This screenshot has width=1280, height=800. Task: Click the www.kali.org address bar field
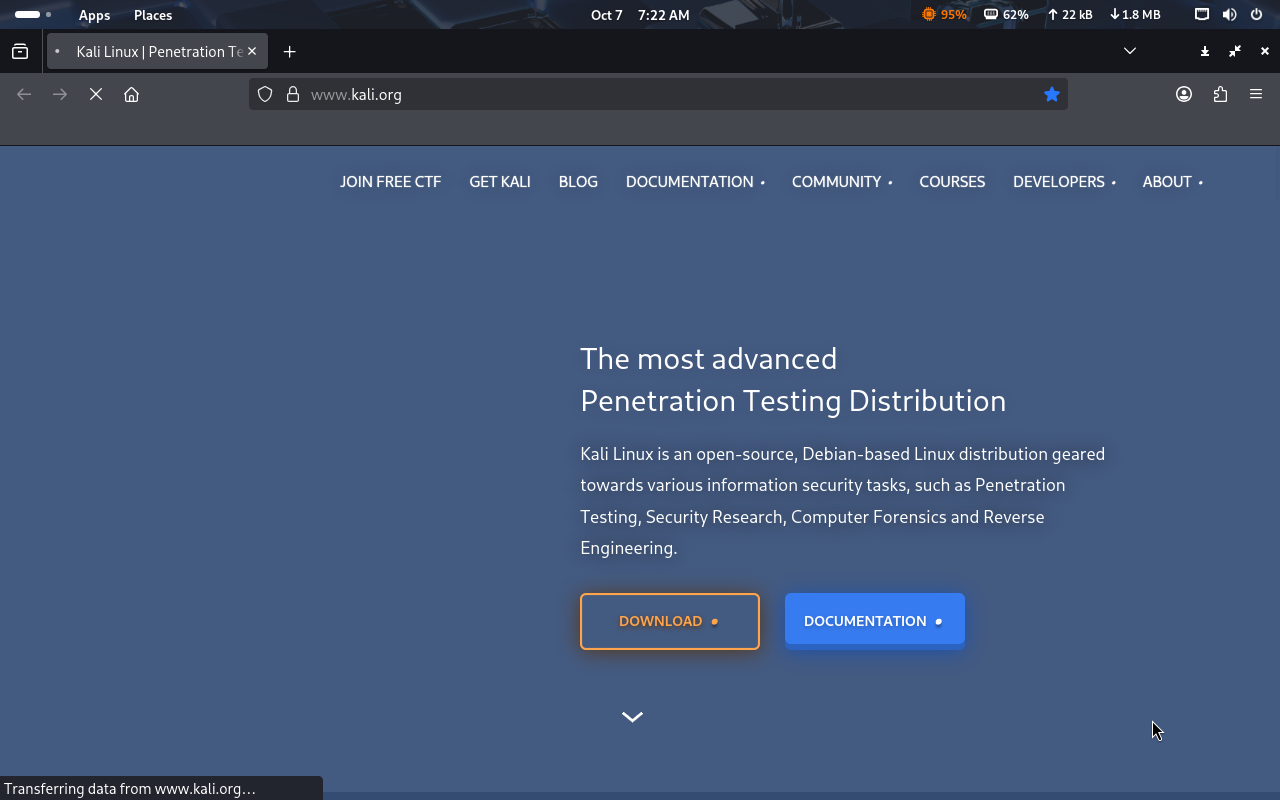(x=650, y=94)
